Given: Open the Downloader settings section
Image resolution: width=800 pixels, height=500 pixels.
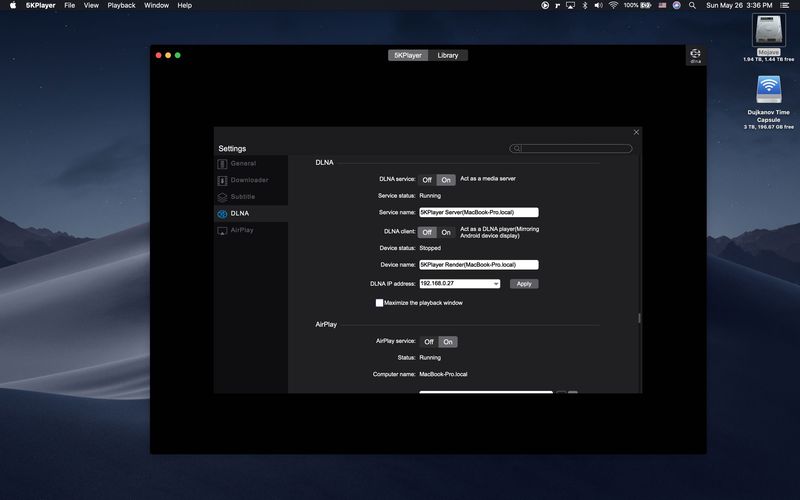Looking at the screenshot, I should pyautogui.click(x=251, y=180).
